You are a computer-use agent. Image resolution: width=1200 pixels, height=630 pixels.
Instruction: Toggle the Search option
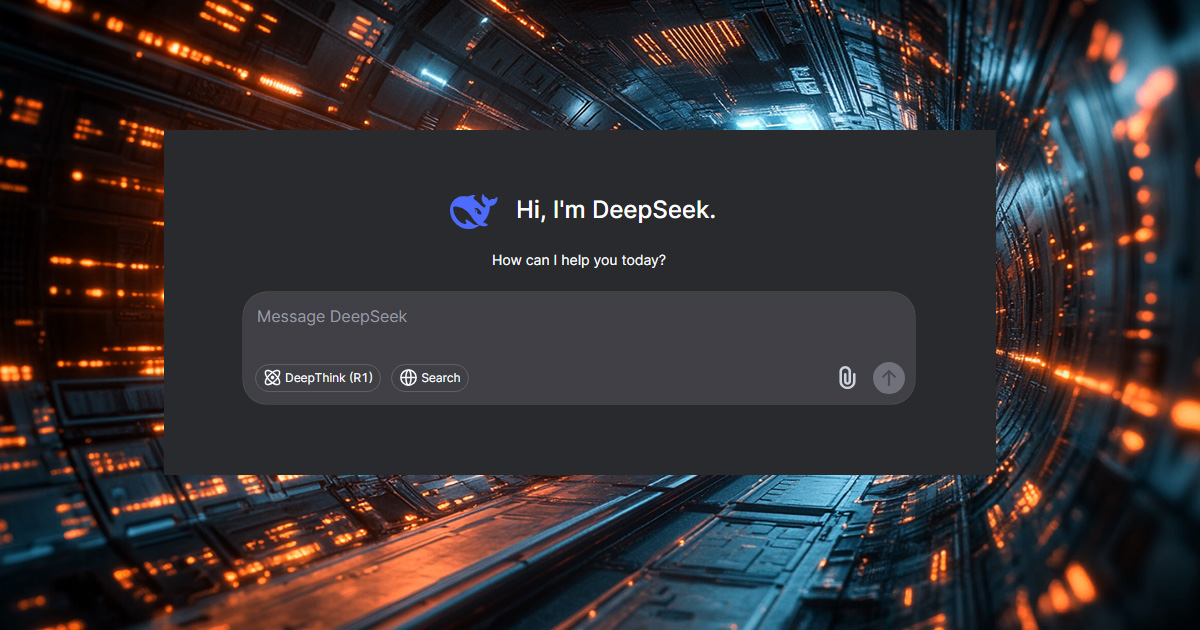click(430, 378)
